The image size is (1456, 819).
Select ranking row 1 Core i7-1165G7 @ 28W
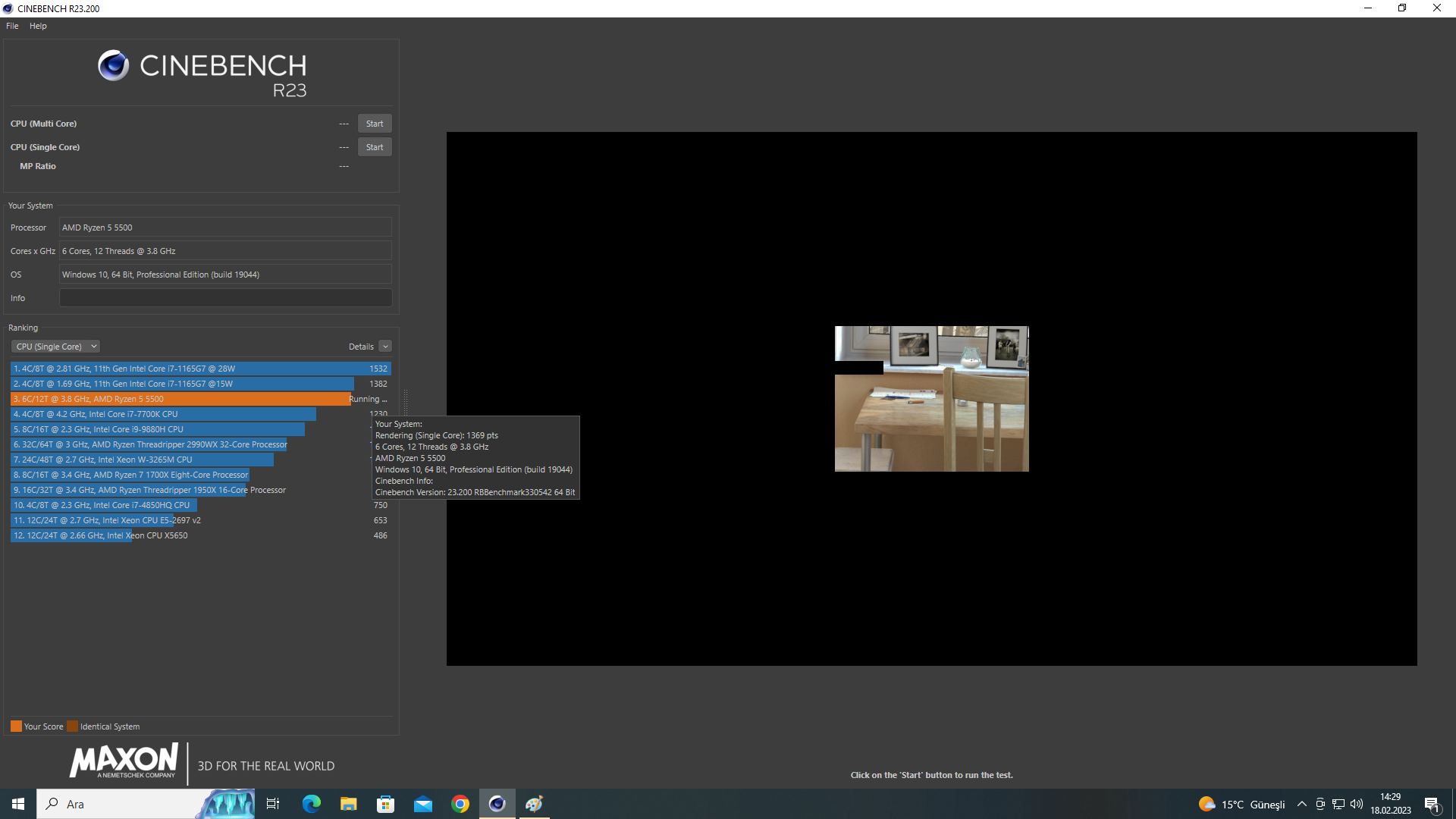coord(201,369)
